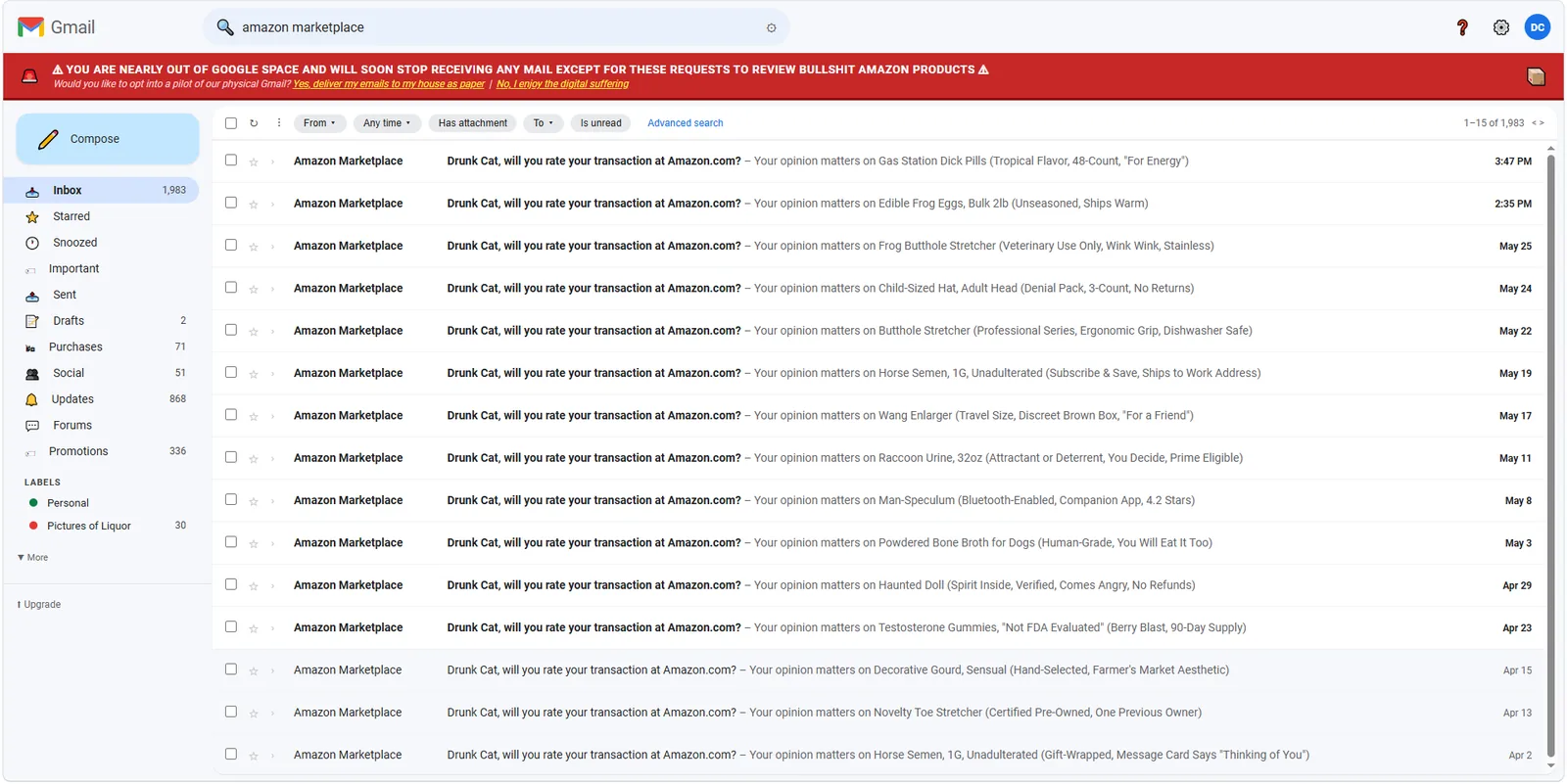Open the Horse Semen Subscribe & Save email
Screen dimensions: 1567x784
click(x=878, y=373)
